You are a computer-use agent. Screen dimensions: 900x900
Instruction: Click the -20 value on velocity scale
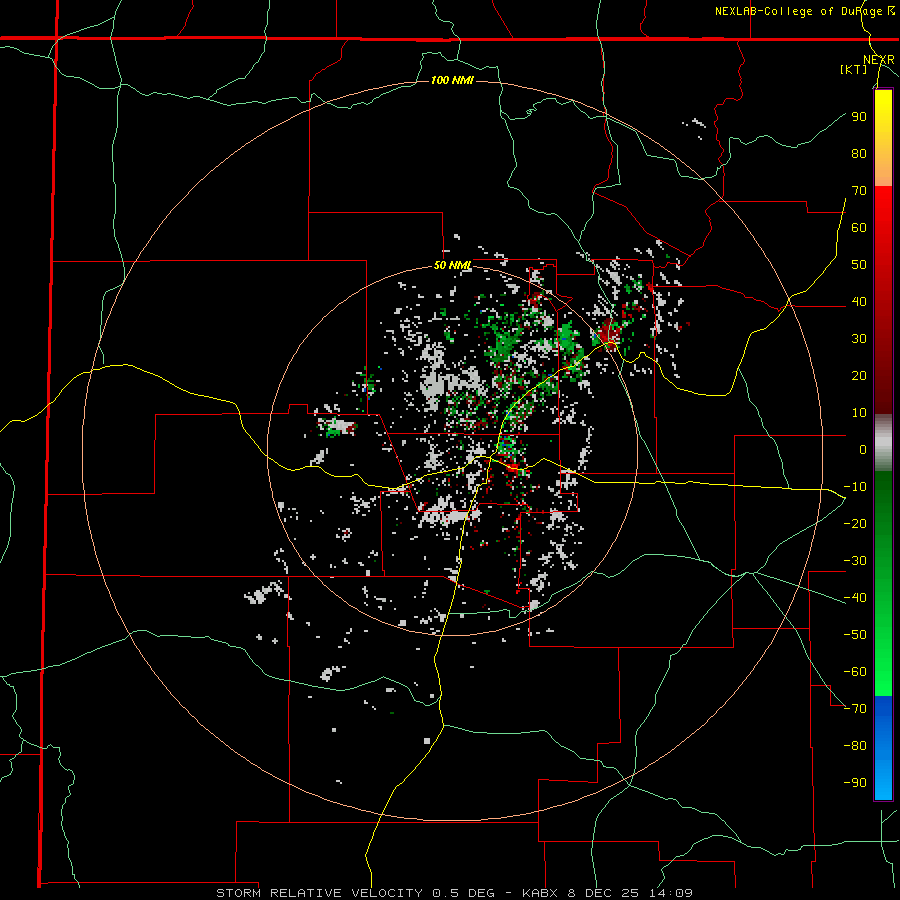coord(855,523)
